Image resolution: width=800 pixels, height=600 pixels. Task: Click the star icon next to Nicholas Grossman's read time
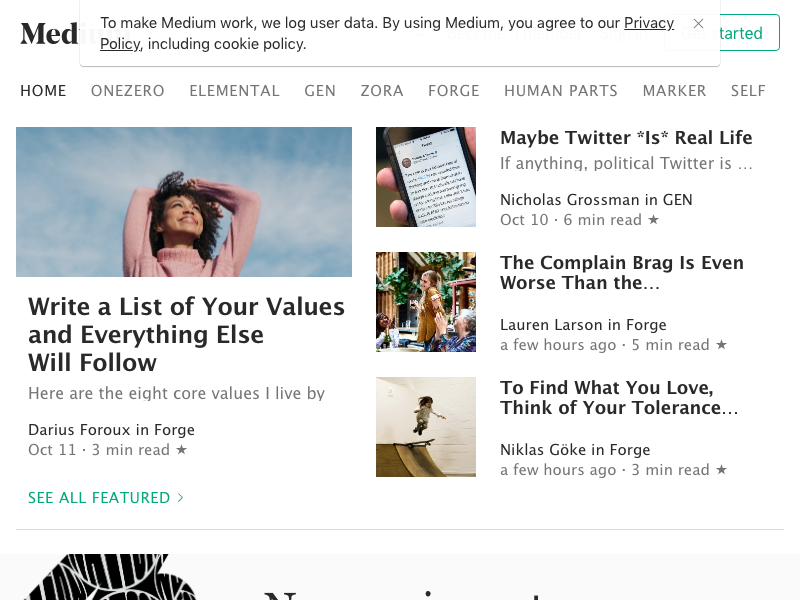click(654, 219)
